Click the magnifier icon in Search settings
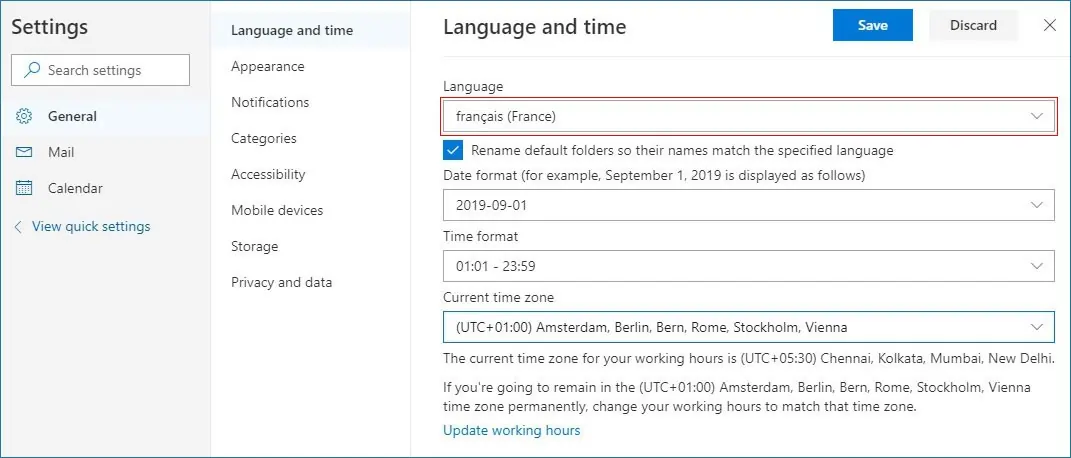 (31, 70)
